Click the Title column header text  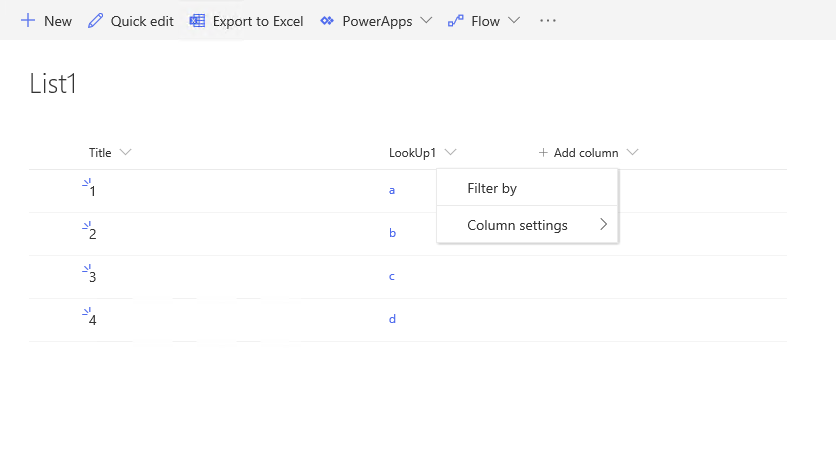click(x=100, y=153)
